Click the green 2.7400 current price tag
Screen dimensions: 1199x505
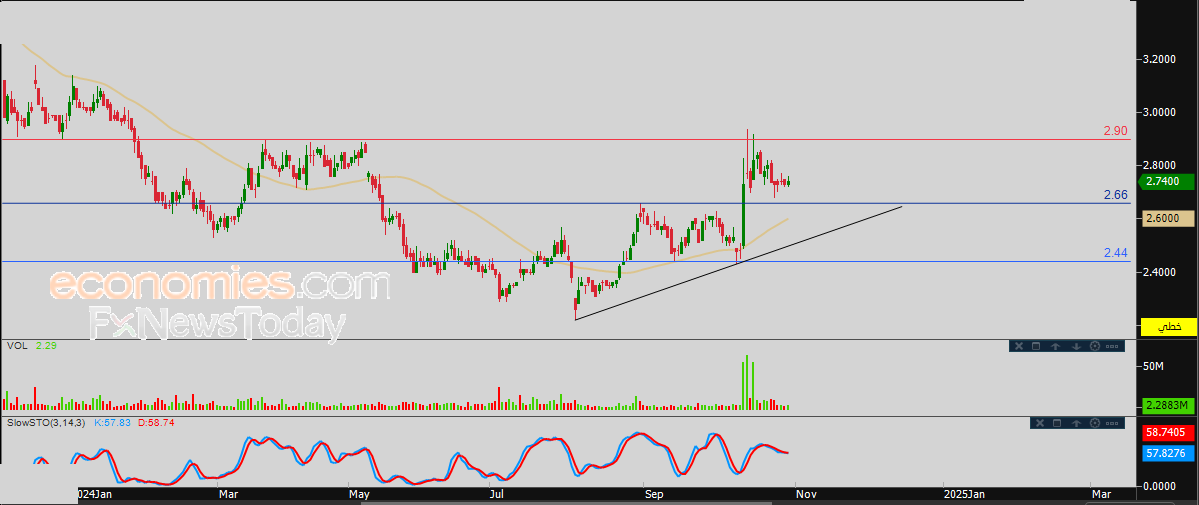point(1168,181)
